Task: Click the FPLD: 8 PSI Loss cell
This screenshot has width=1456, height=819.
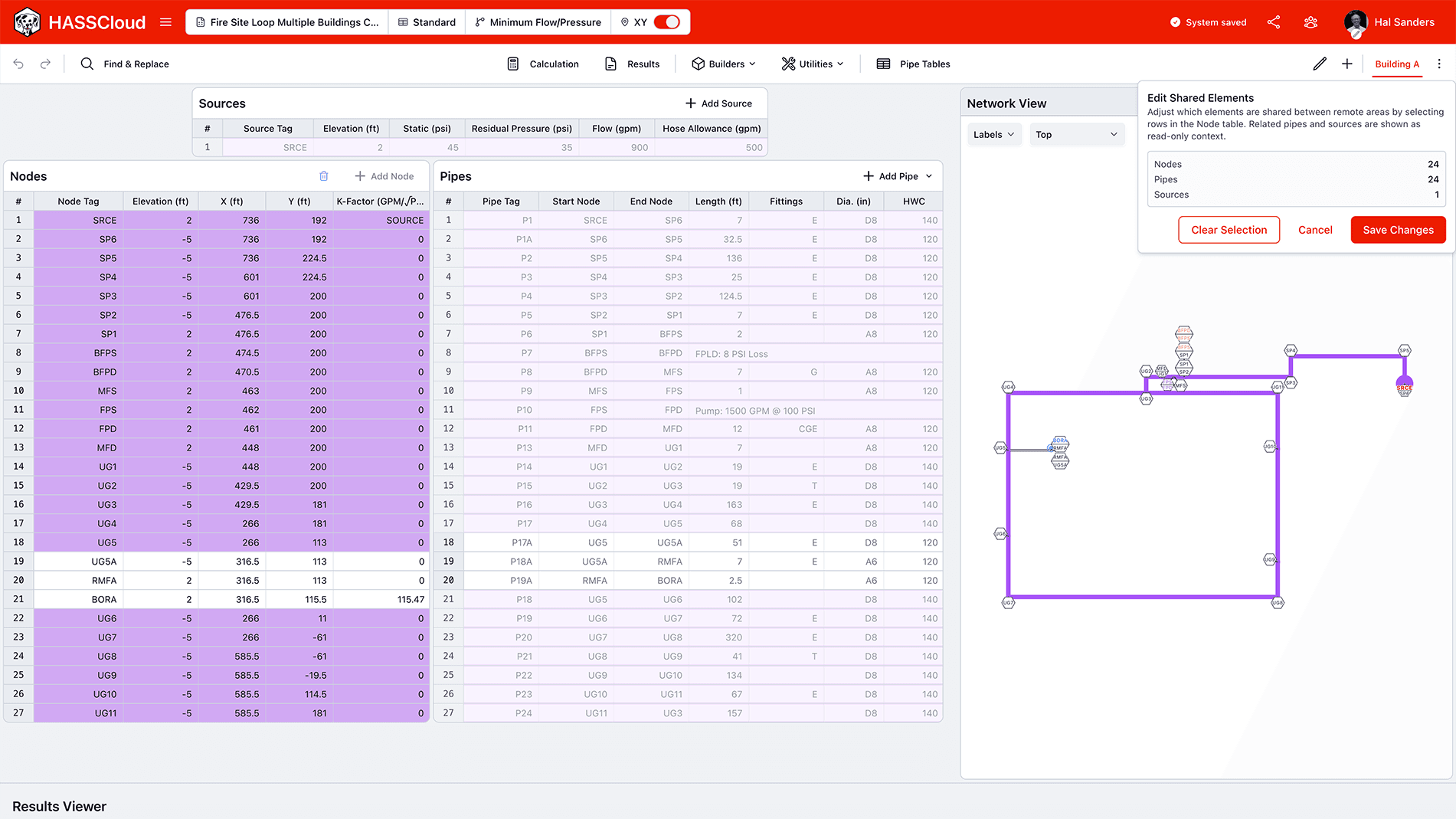Action: coord(815,354)
